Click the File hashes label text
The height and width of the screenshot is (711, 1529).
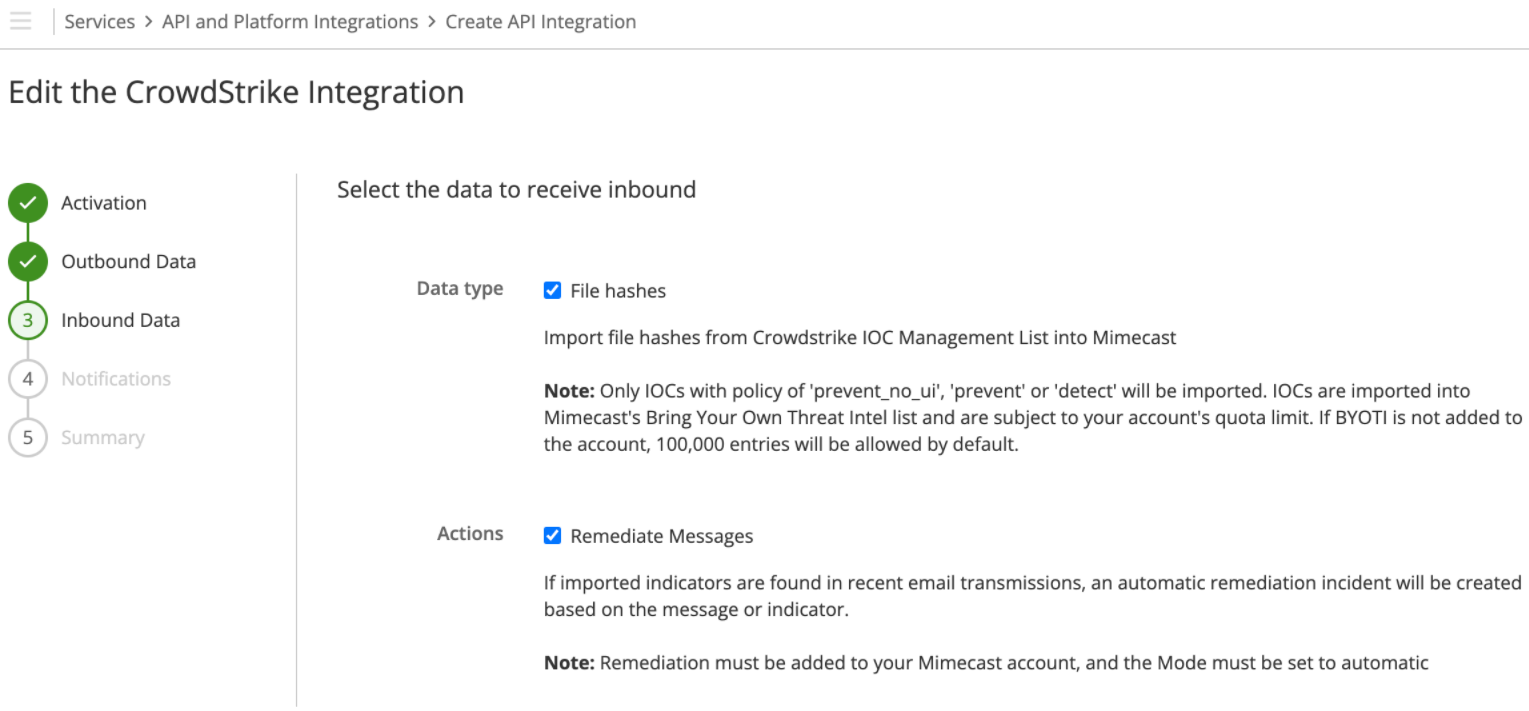[617, 291]
